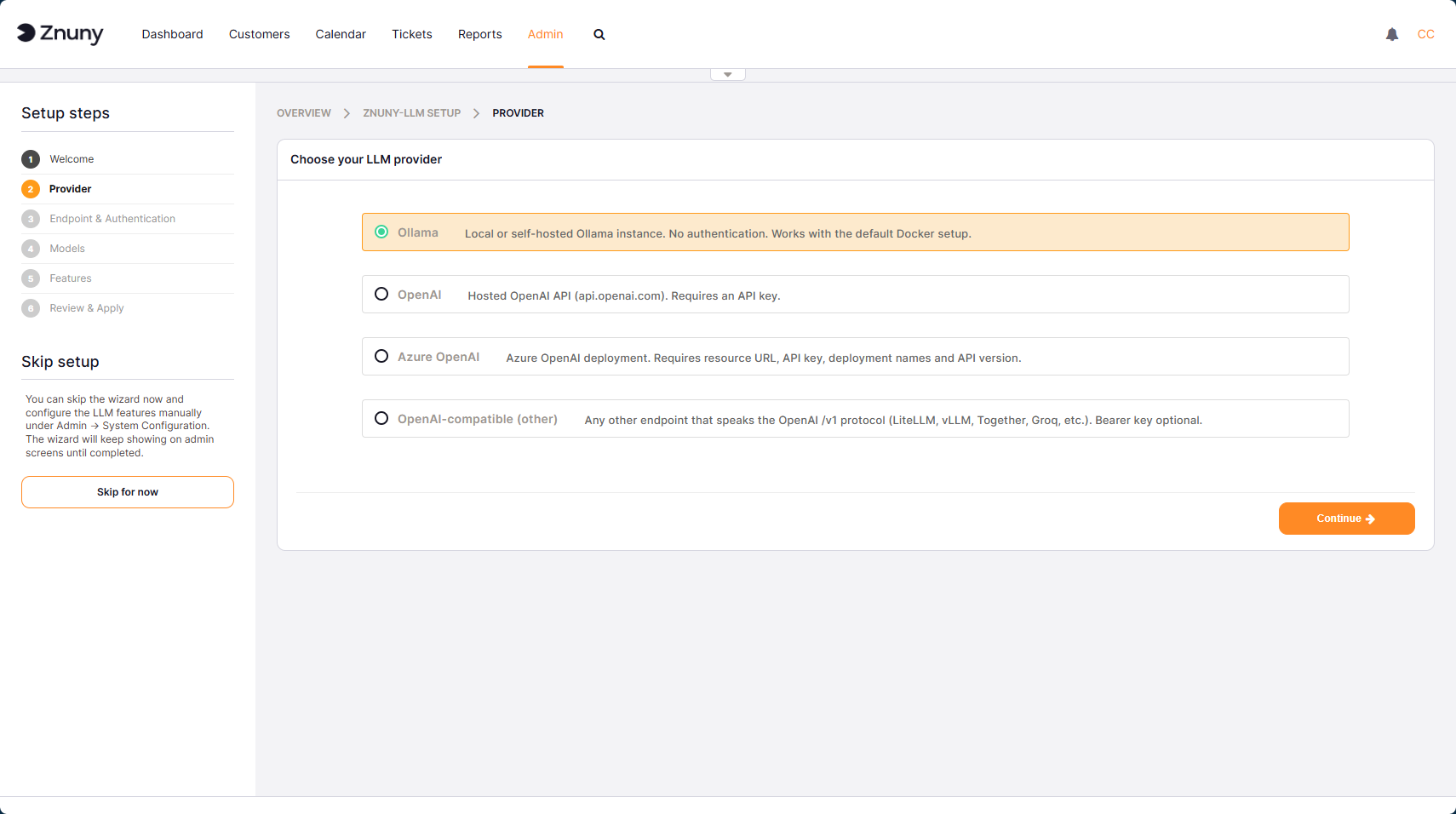This screenshot has height=814, width=1456.
Task: Collapse the top navigation bar toggle arrow
Action: (728, 75)
